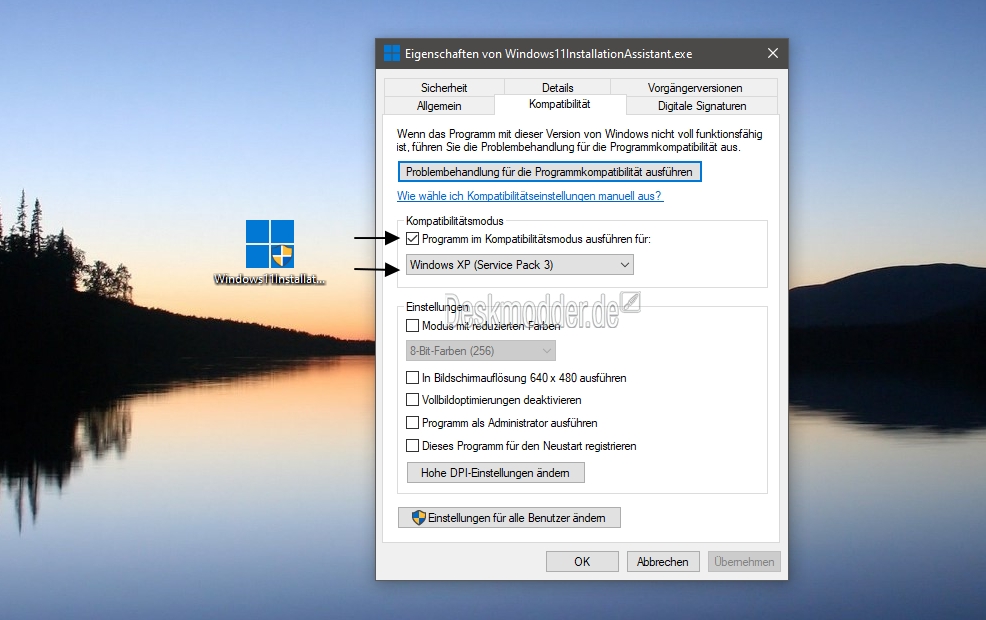Open link about manual Kompatibilitätseinstellungen
The width and height of the screenshot is (986, 620).
(x=529, y=196)
